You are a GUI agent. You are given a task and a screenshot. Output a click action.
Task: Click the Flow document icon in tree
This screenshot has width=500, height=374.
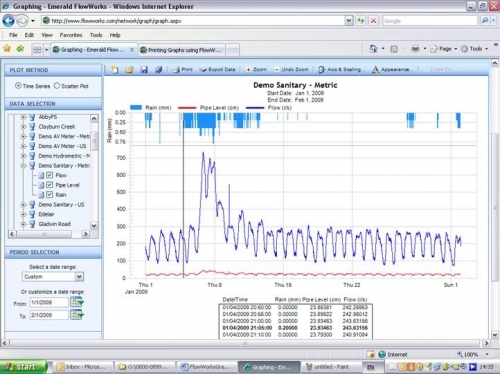pos(41,175)
